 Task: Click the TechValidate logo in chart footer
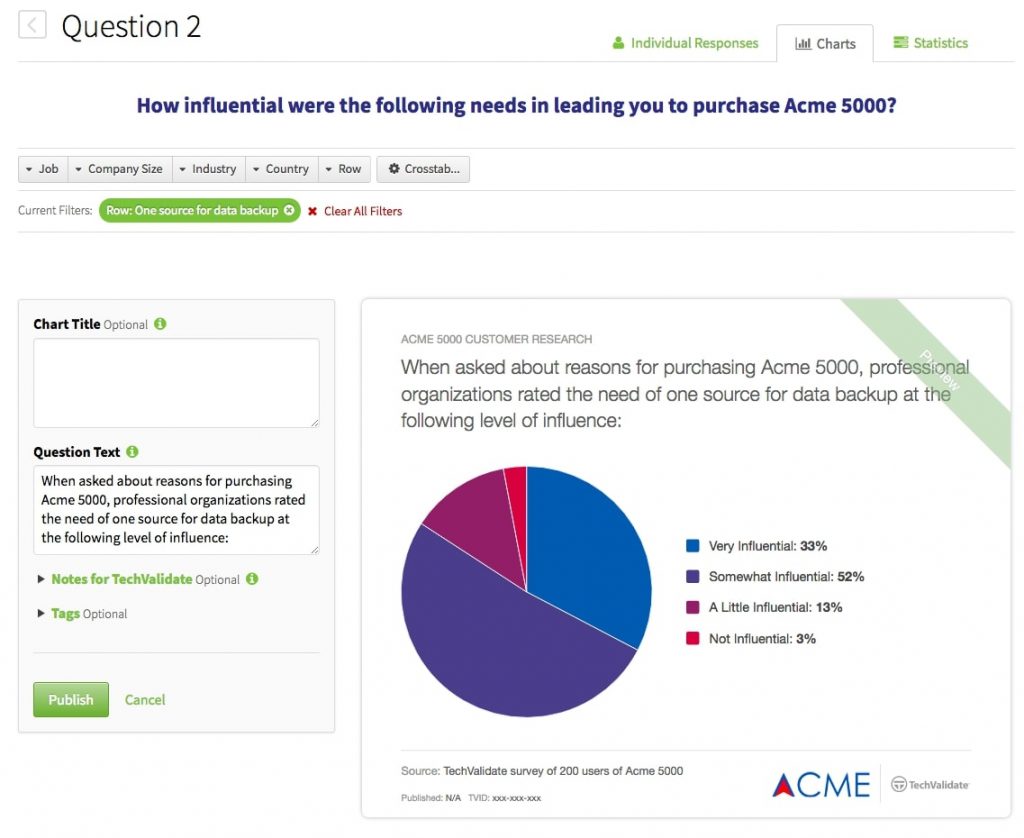(930, 784)
